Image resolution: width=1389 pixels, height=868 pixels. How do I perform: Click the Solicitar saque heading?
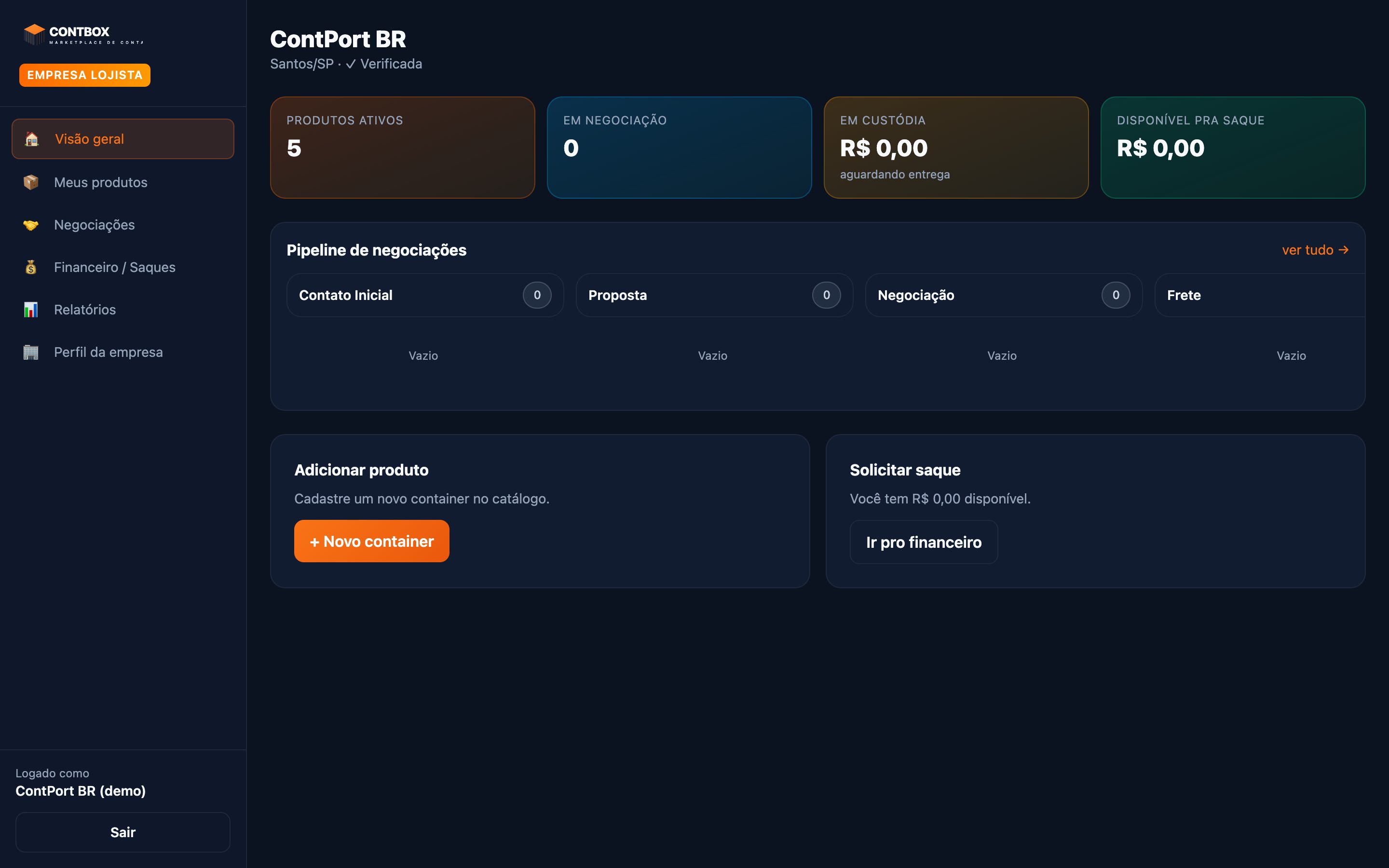point(905,470)
